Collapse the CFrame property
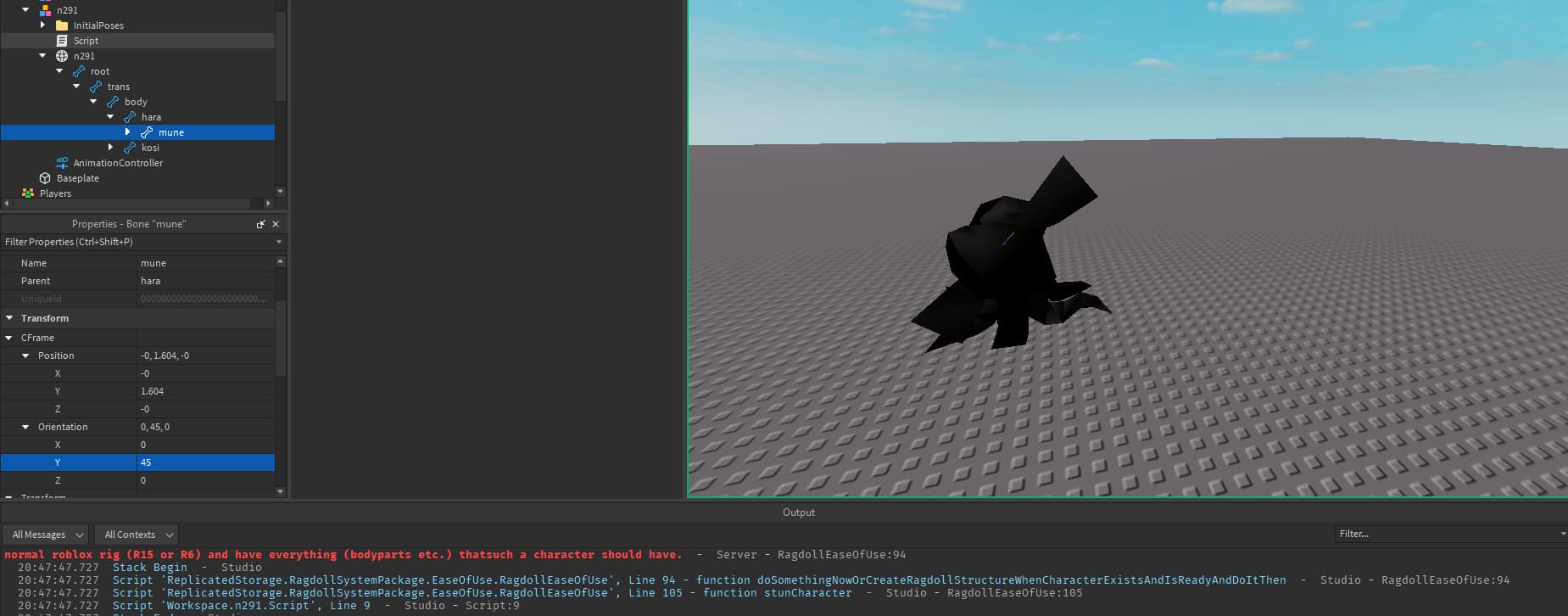Screen dimensions: 1568x616 [9, 338]
